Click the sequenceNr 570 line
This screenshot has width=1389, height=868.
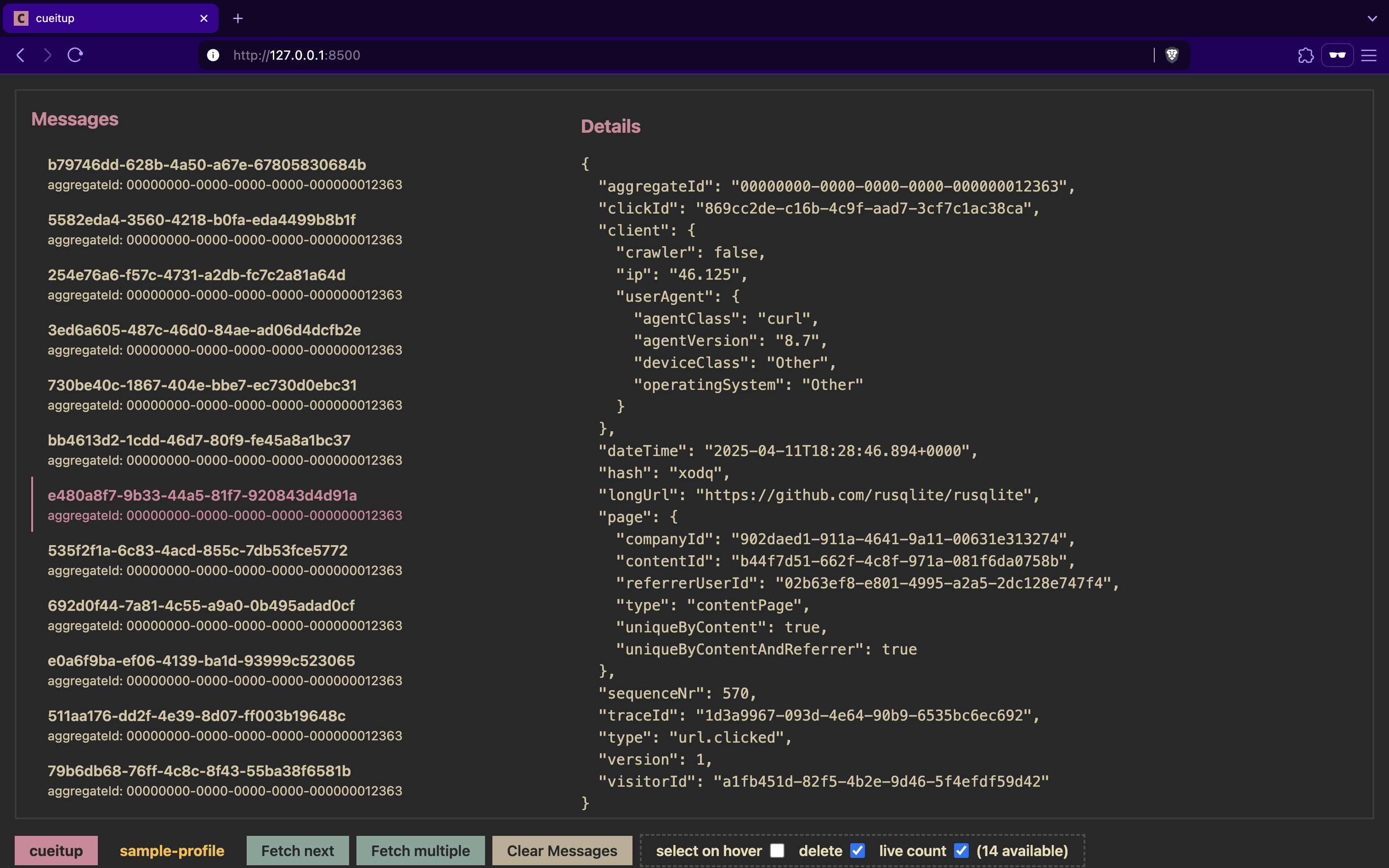click(678, 693)
